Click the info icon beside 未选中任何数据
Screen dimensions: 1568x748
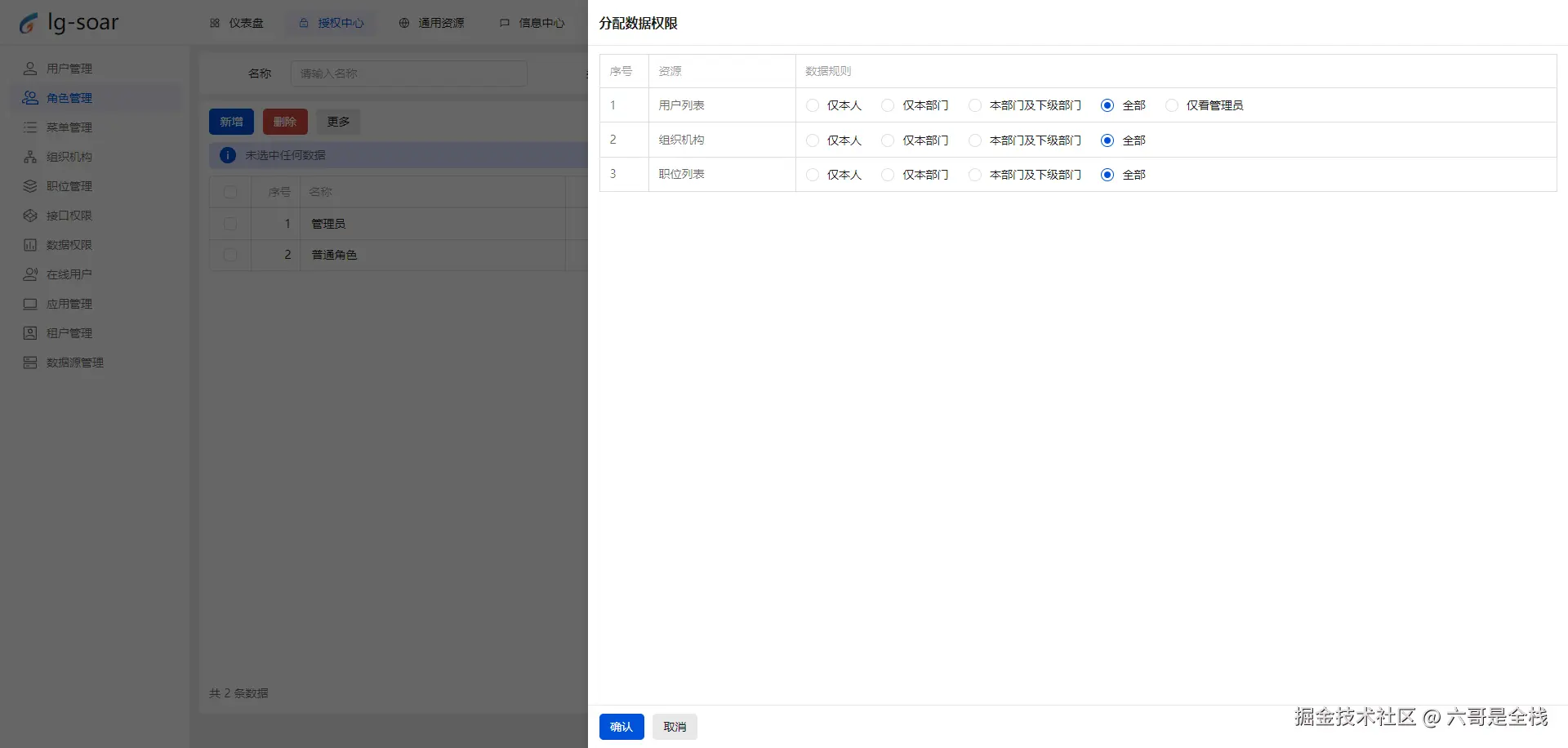[x=228, y=155]
